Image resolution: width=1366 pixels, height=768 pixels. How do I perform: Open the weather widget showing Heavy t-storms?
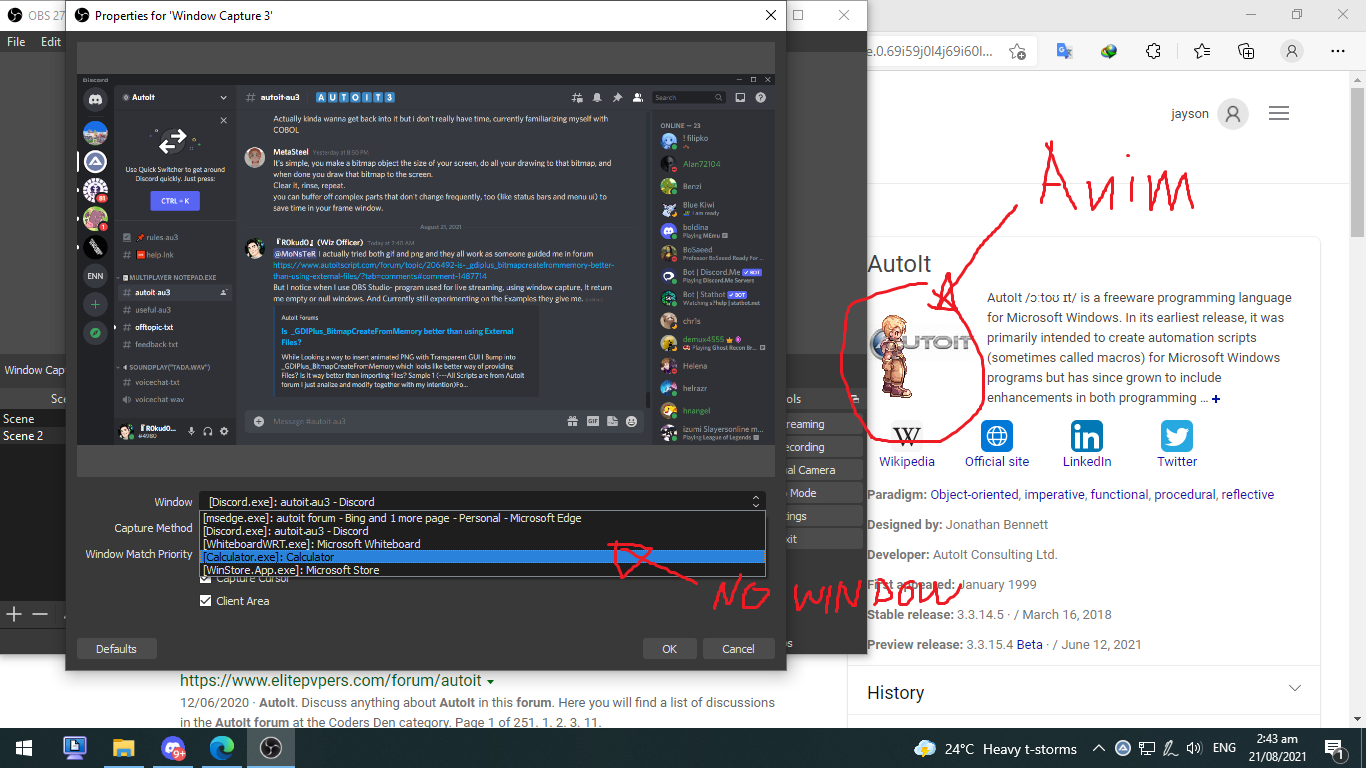(996, 748)
